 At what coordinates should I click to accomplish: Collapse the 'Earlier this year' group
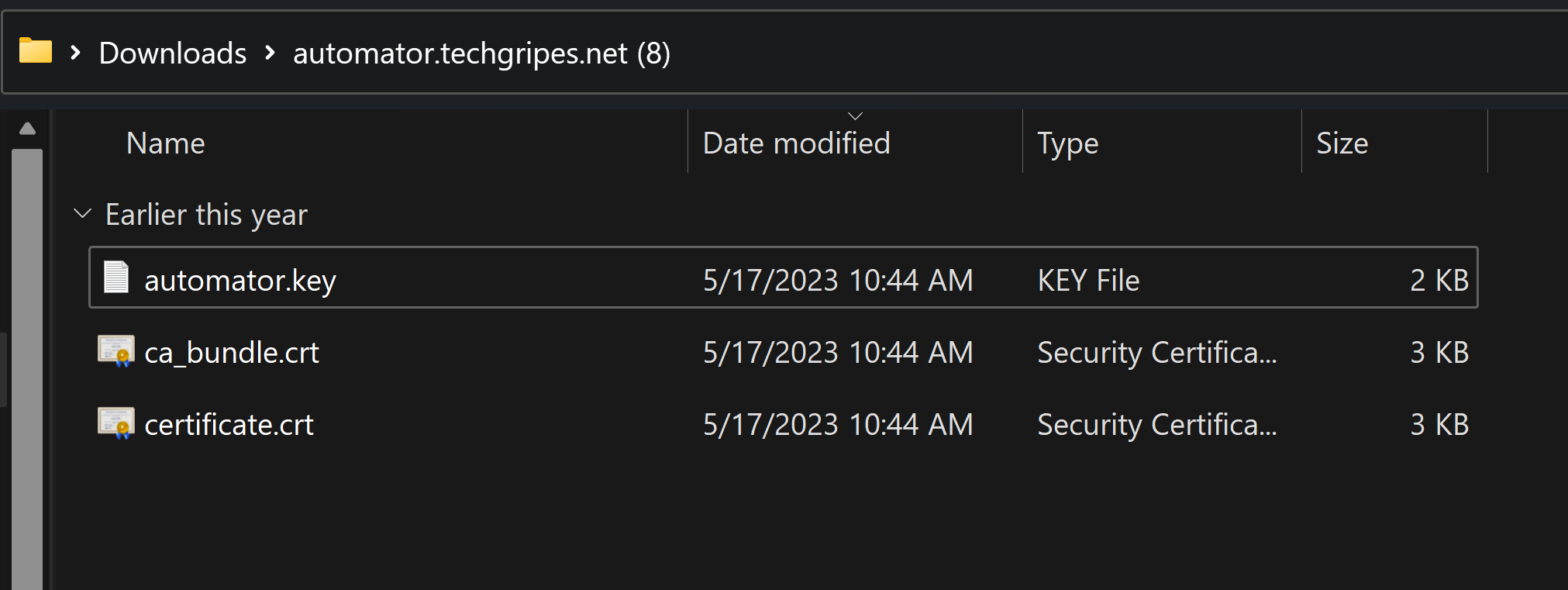pos(82,213)
